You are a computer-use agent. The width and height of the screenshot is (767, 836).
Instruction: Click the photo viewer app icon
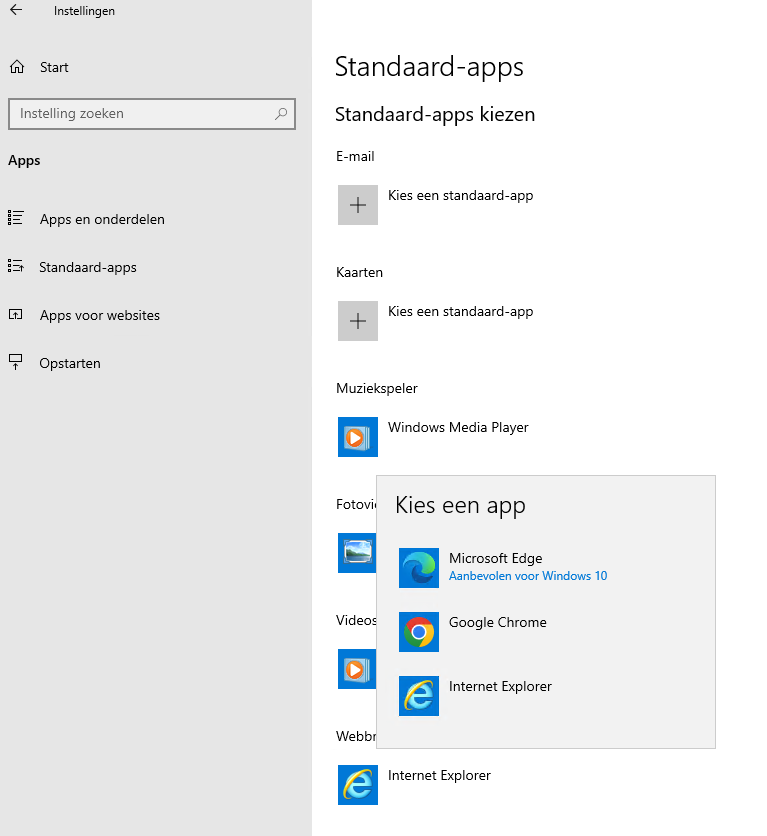point(357,552)
